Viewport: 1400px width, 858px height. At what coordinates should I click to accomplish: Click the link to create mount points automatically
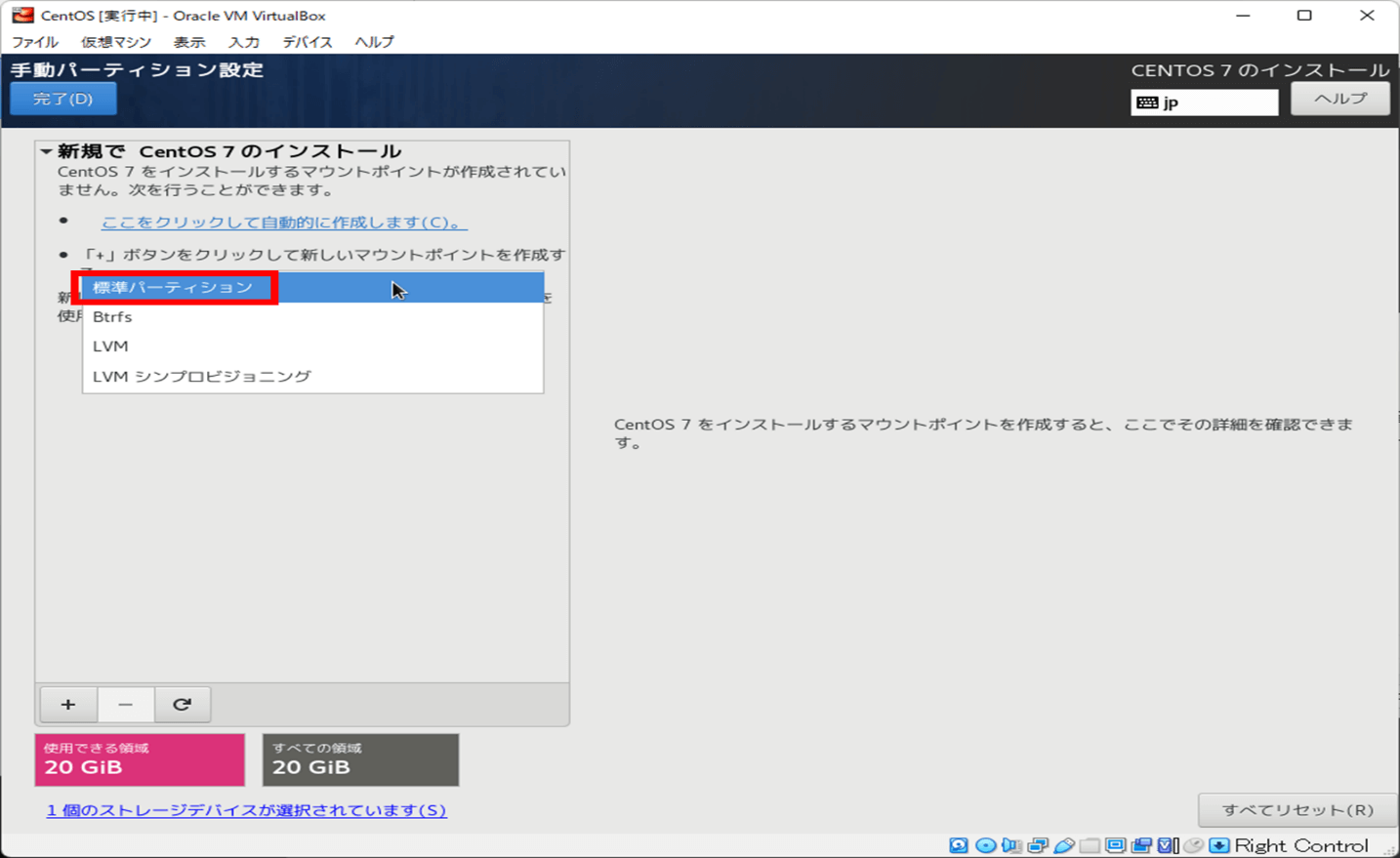point(284,223)
